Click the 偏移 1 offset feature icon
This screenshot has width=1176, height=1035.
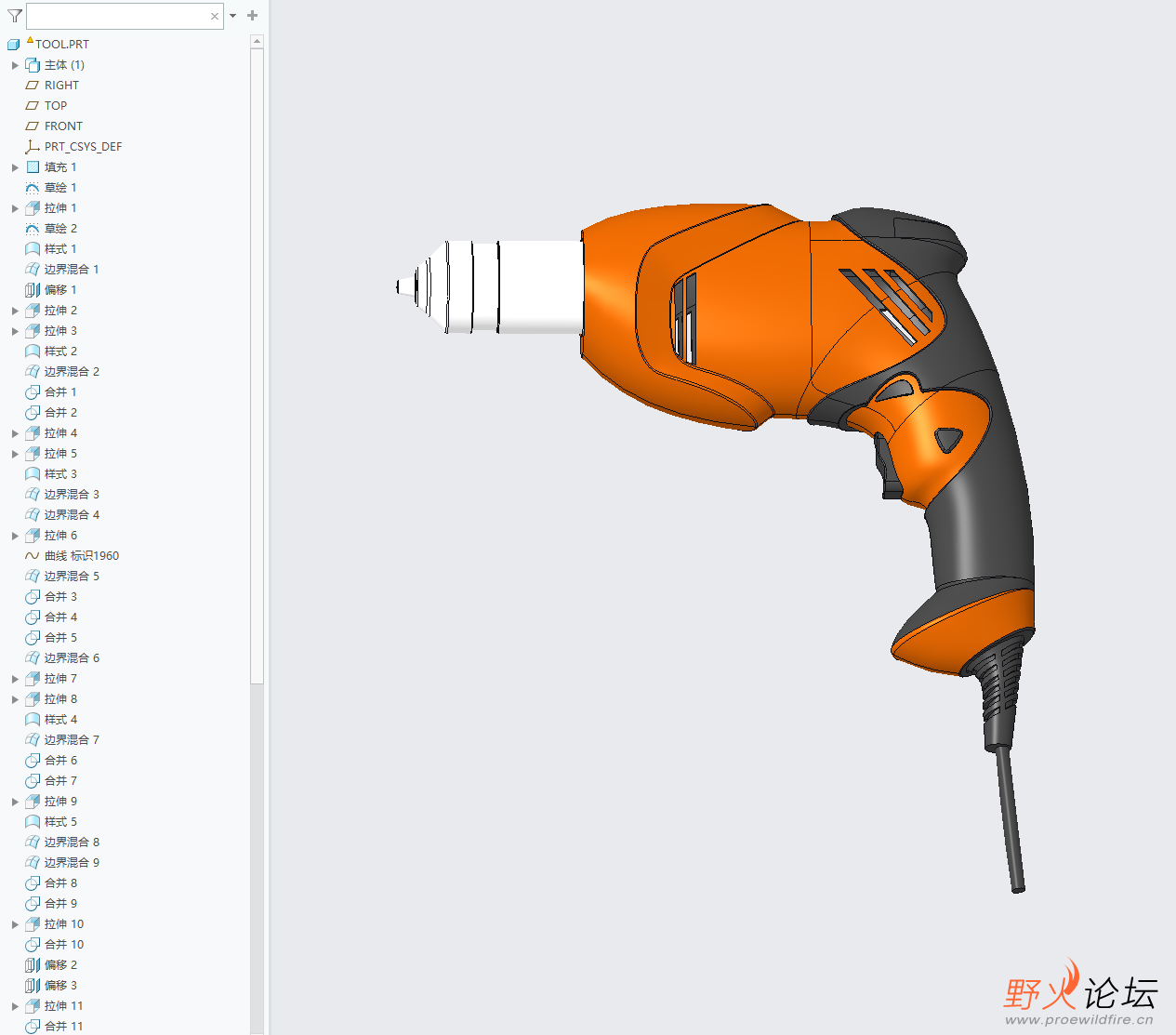click(x=33, y=290)
